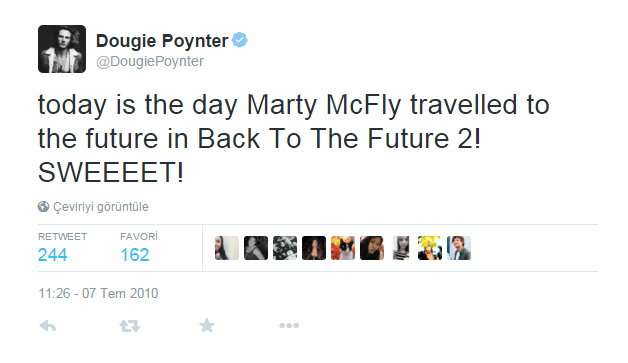The image size is (628, 363).
Task: Click the first retweeter avatar thumbnail
Action: 227,248
